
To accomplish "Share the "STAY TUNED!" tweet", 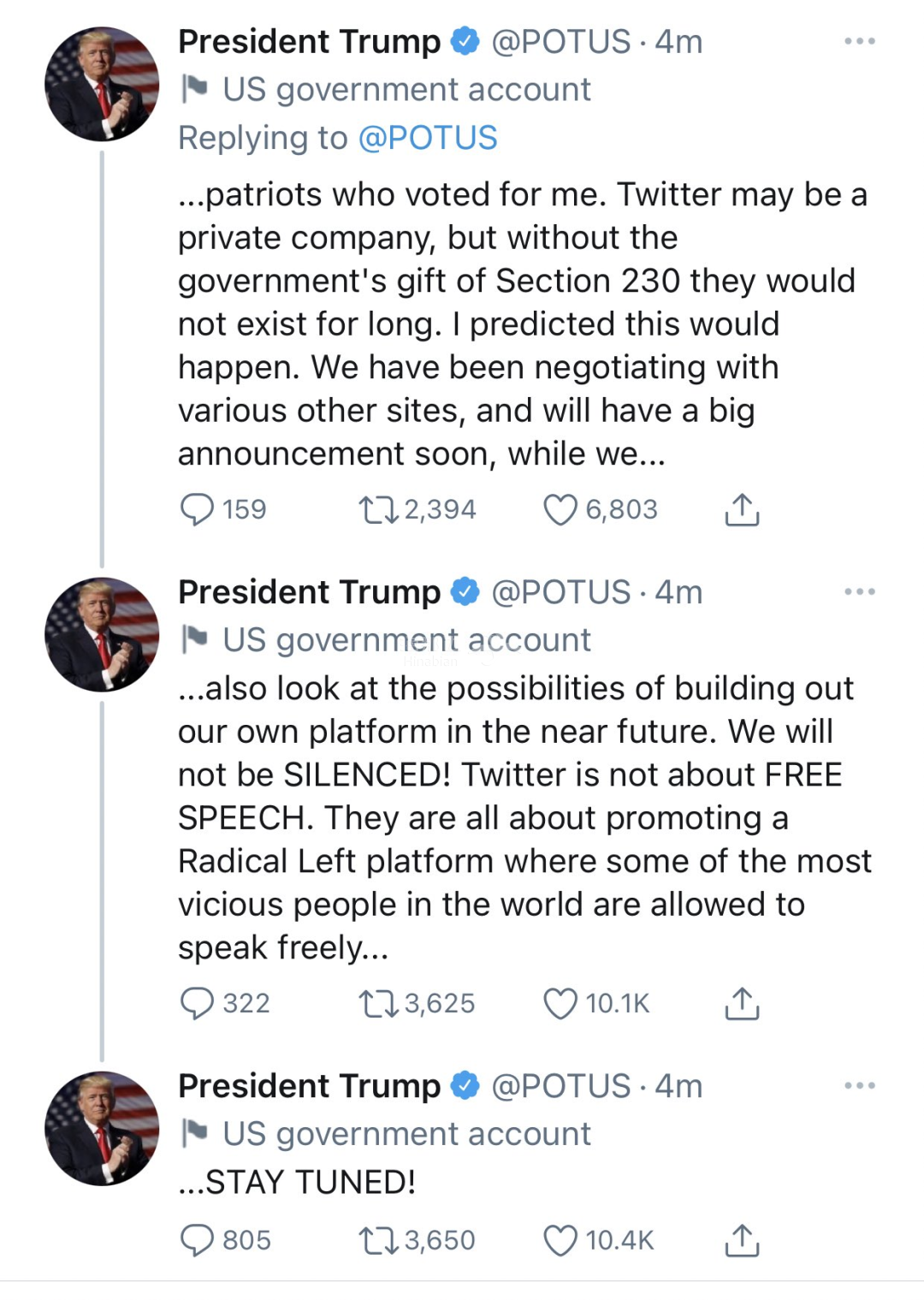I will [742, 1240].
